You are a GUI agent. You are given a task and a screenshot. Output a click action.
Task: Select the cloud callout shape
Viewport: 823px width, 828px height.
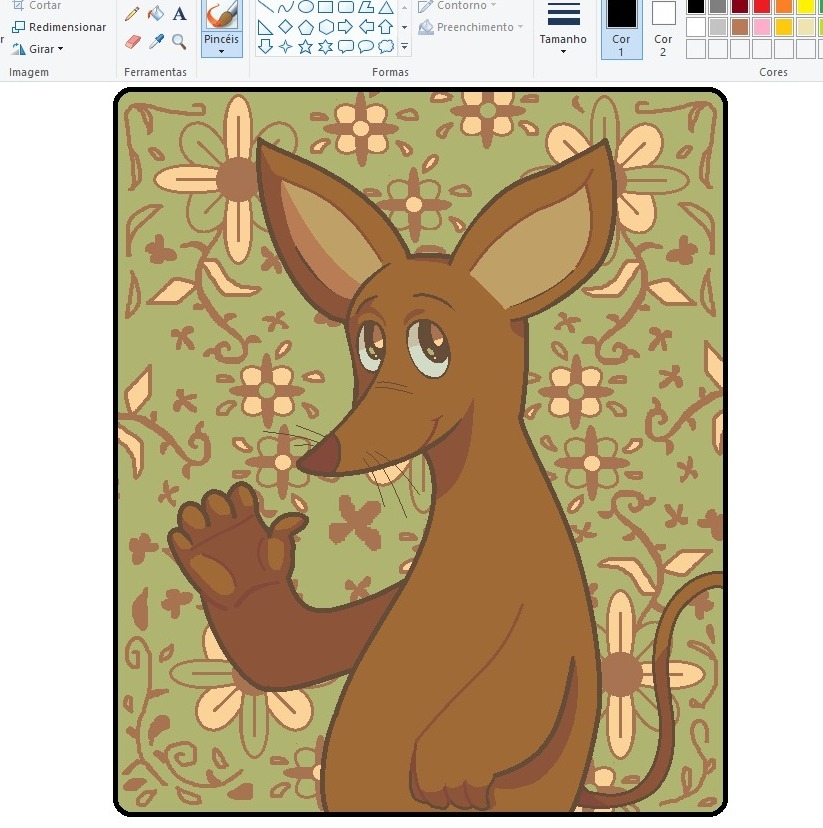[x=386, y=46]
